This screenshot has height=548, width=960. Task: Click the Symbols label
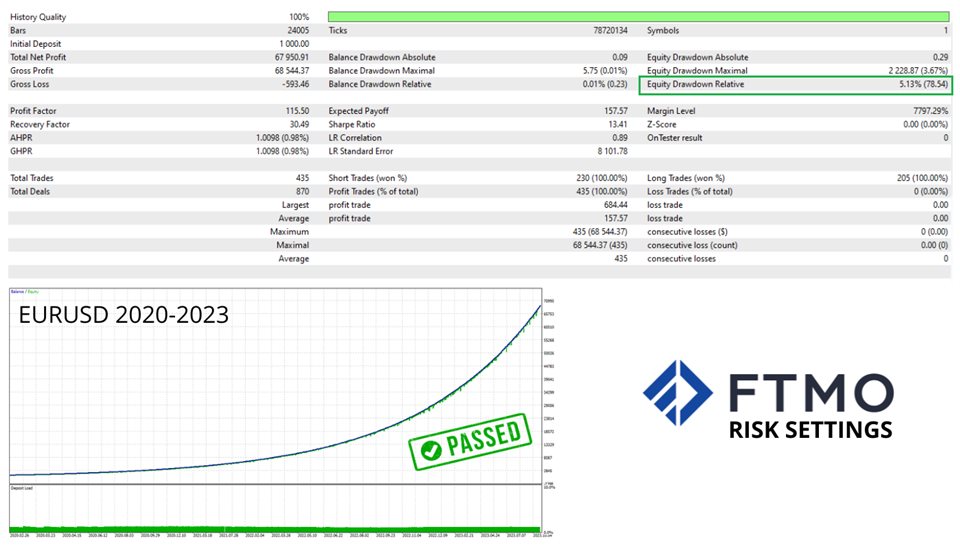[663, 31]
